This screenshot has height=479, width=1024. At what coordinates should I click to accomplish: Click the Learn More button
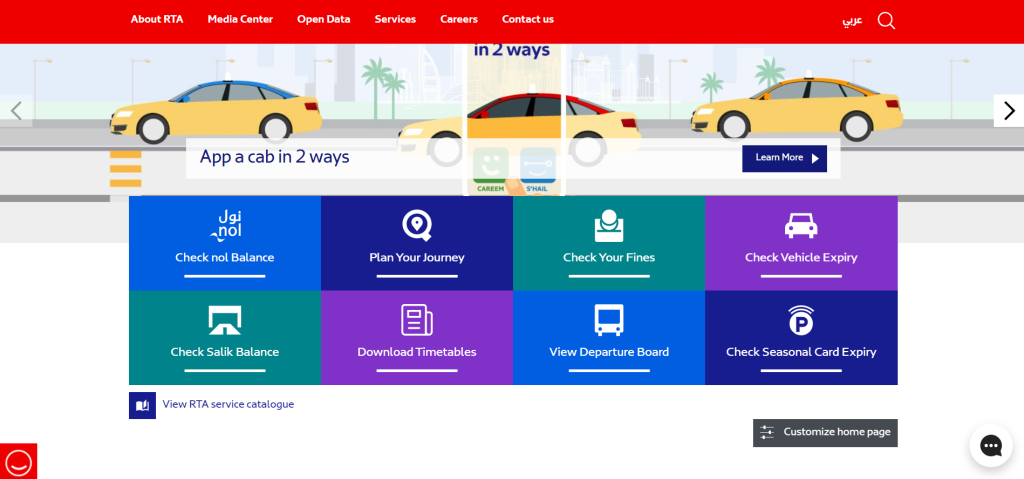pyautogui.click(x=784, y=158)
